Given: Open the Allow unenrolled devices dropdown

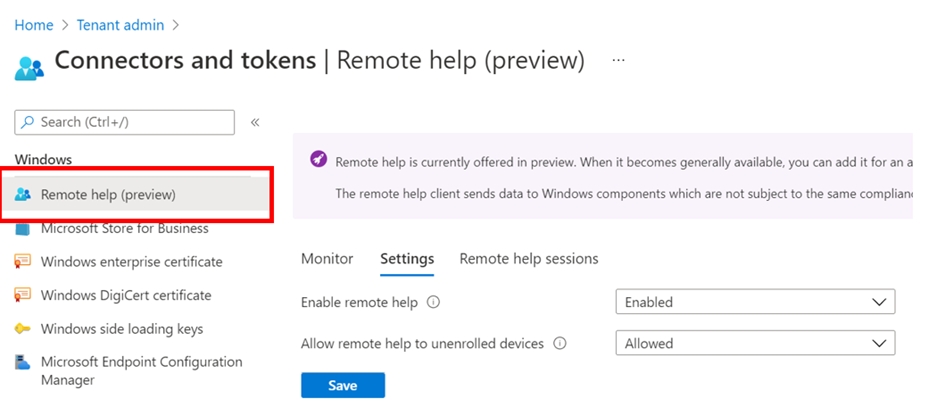Looking at the screenshot, I should [755, 343].
